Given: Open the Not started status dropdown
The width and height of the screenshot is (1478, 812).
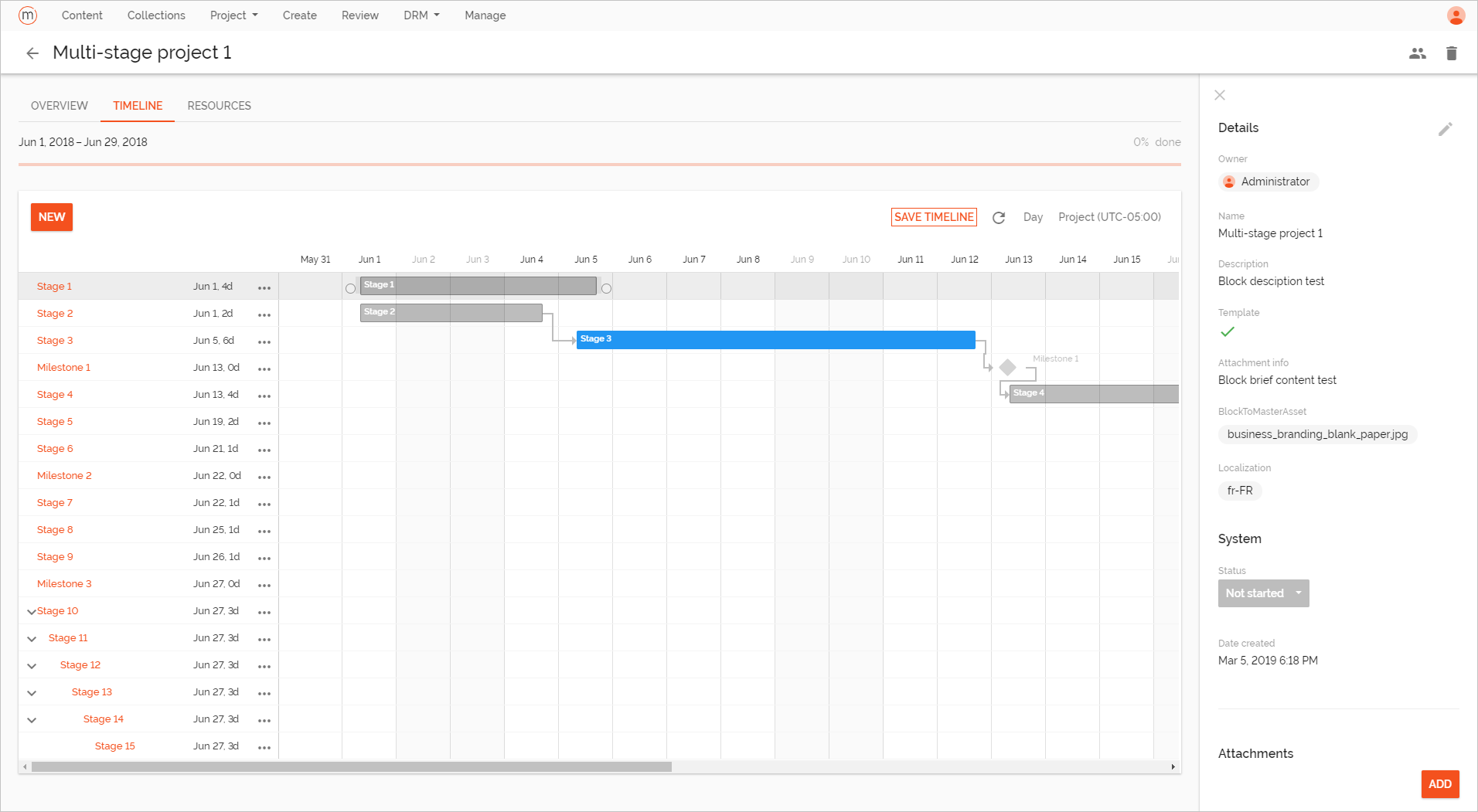Looking at the screenshot, I should click(1263, 593).
